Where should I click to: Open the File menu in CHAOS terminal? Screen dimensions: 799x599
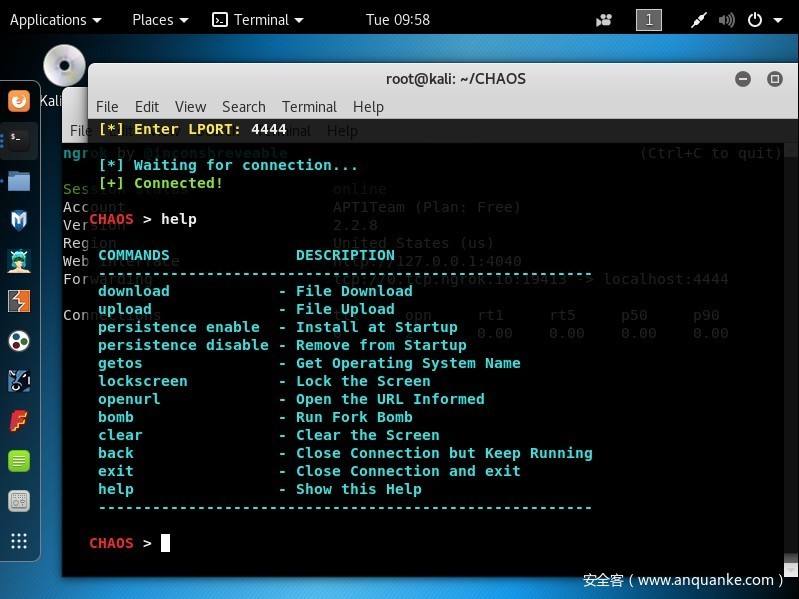coord(107,106)
